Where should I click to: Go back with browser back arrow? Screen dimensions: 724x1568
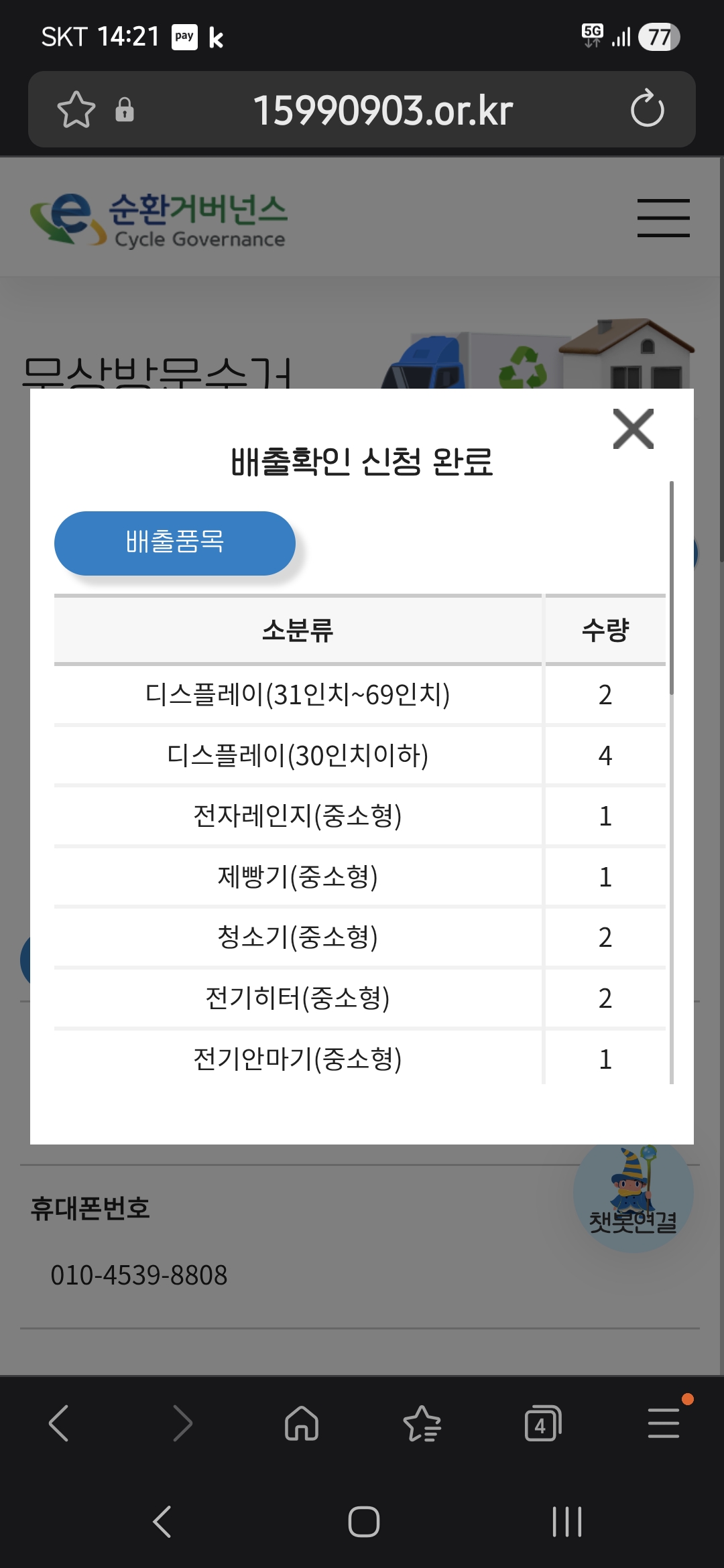(59, 1423)
